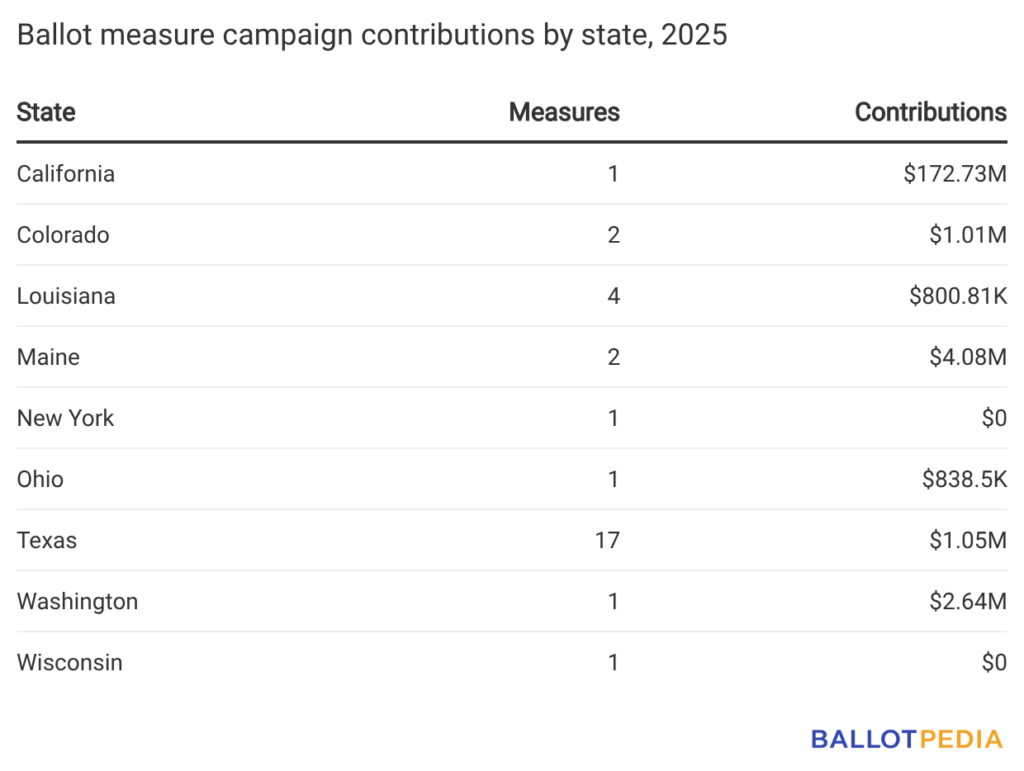Click the chart title text
Viewport: 1024px width, 771px height.
point(372,36)
